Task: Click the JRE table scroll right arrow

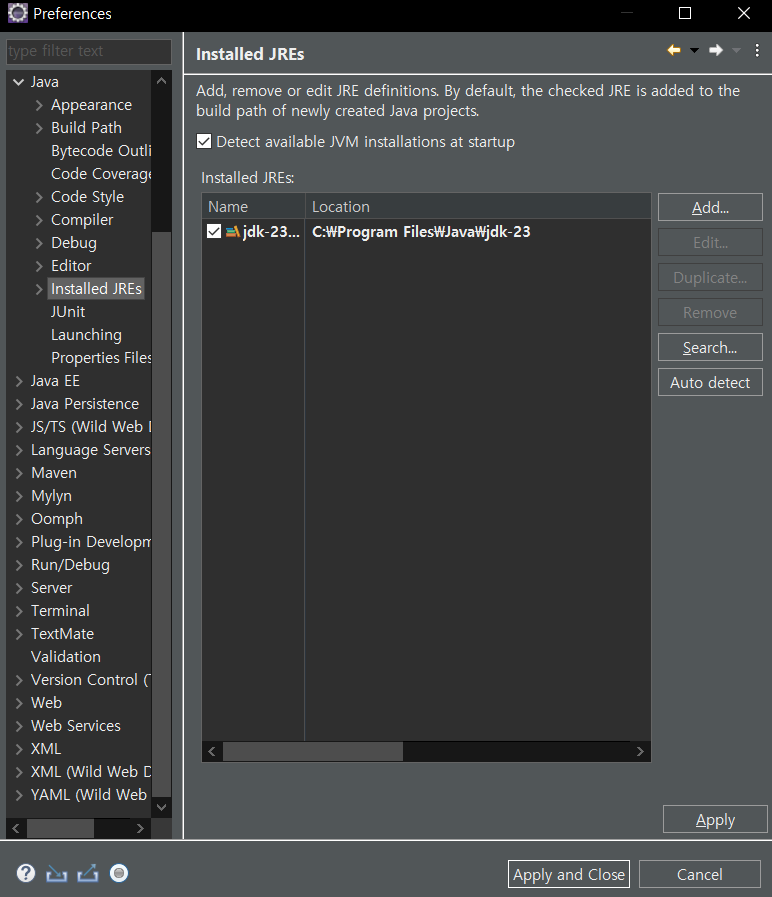Action: pos(640,751)
